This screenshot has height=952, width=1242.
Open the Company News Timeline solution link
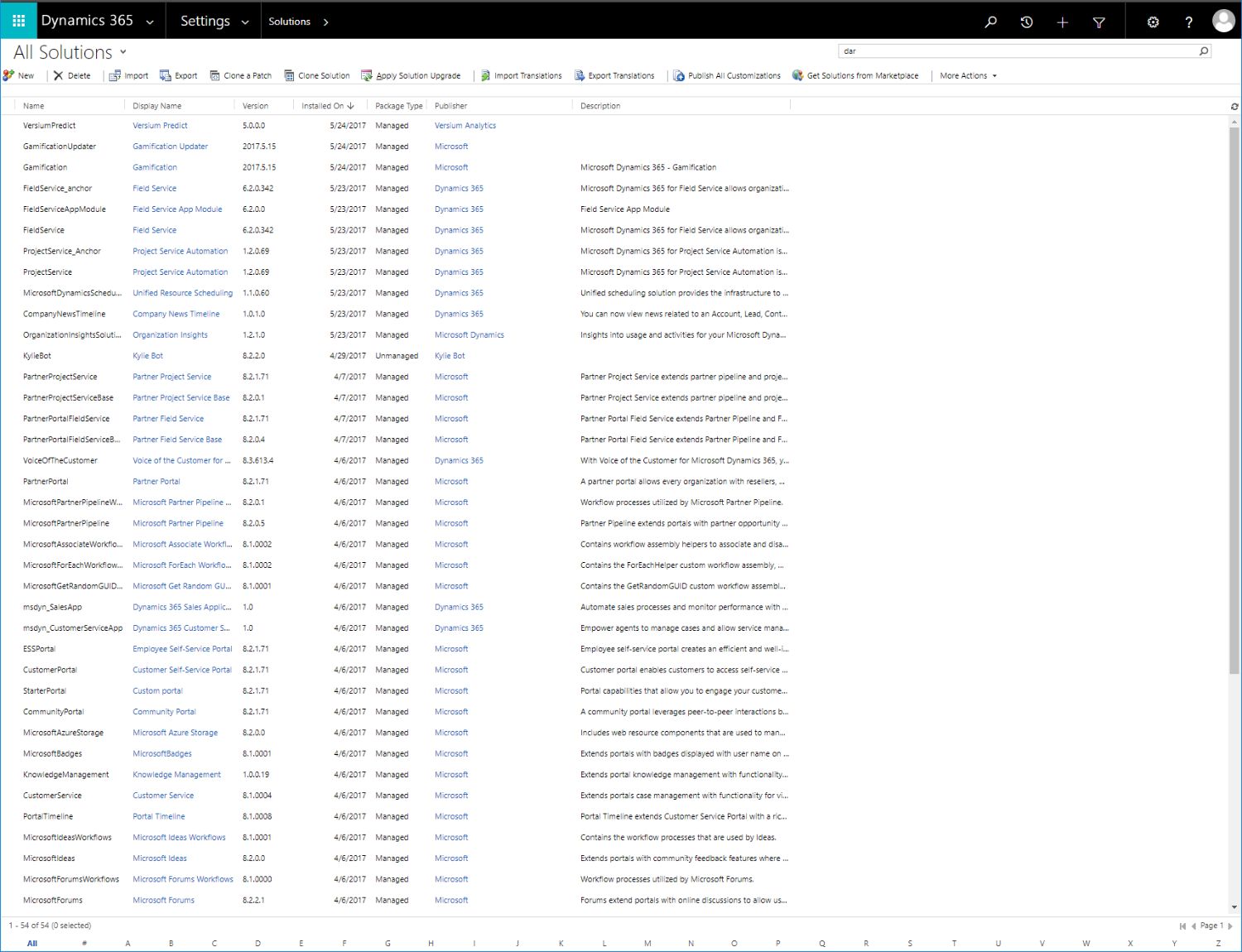pyautogui.click(x=176, y=315)
